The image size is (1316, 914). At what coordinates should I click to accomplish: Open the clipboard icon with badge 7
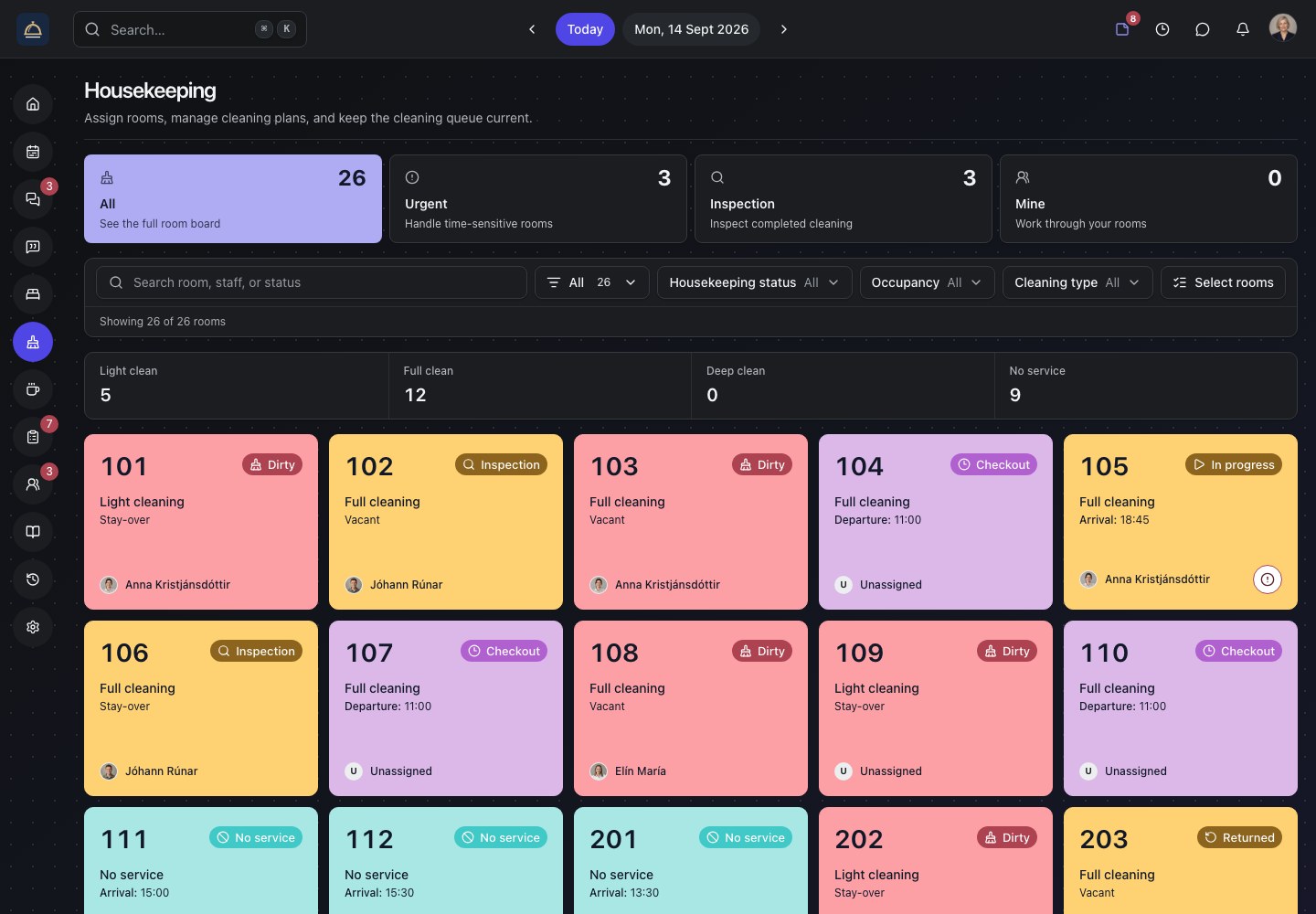click(33, 437)
